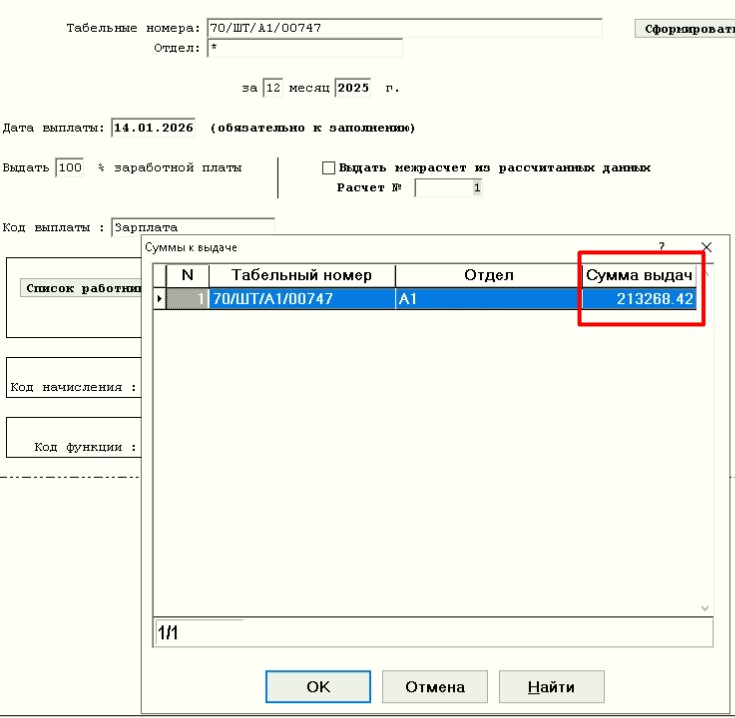
Task: Select the row 70/ШТ/А1/00747
Action: click(x=301, y=298)
